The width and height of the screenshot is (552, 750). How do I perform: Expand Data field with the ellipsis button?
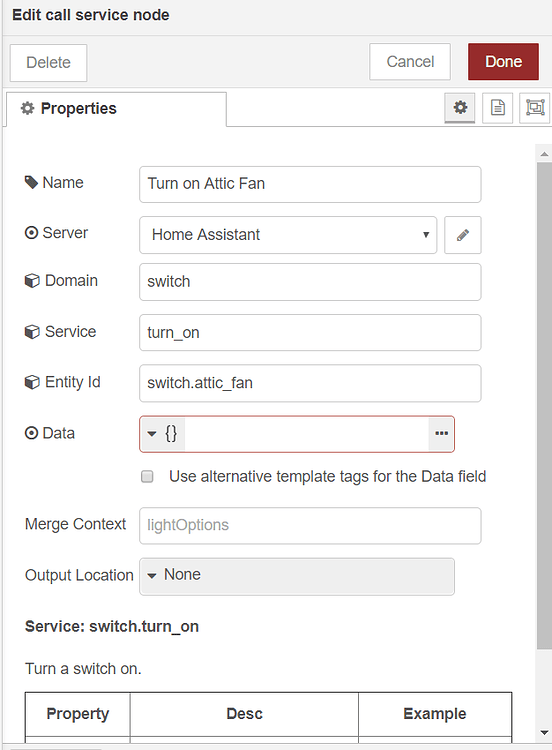[x=442, y=433]
